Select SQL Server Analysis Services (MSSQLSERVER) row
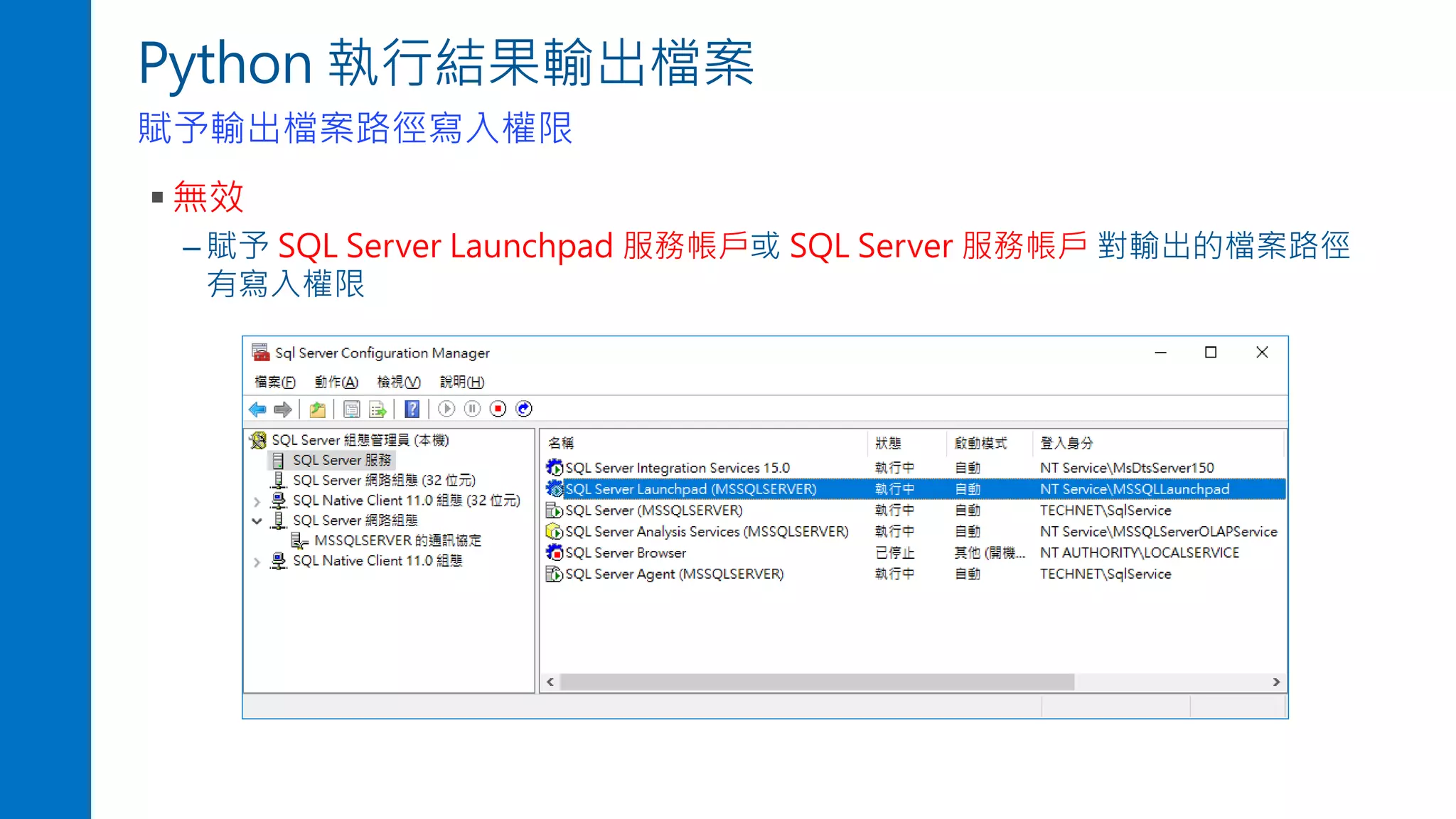This screenshot has height=819, width=1456. [915, 532]
